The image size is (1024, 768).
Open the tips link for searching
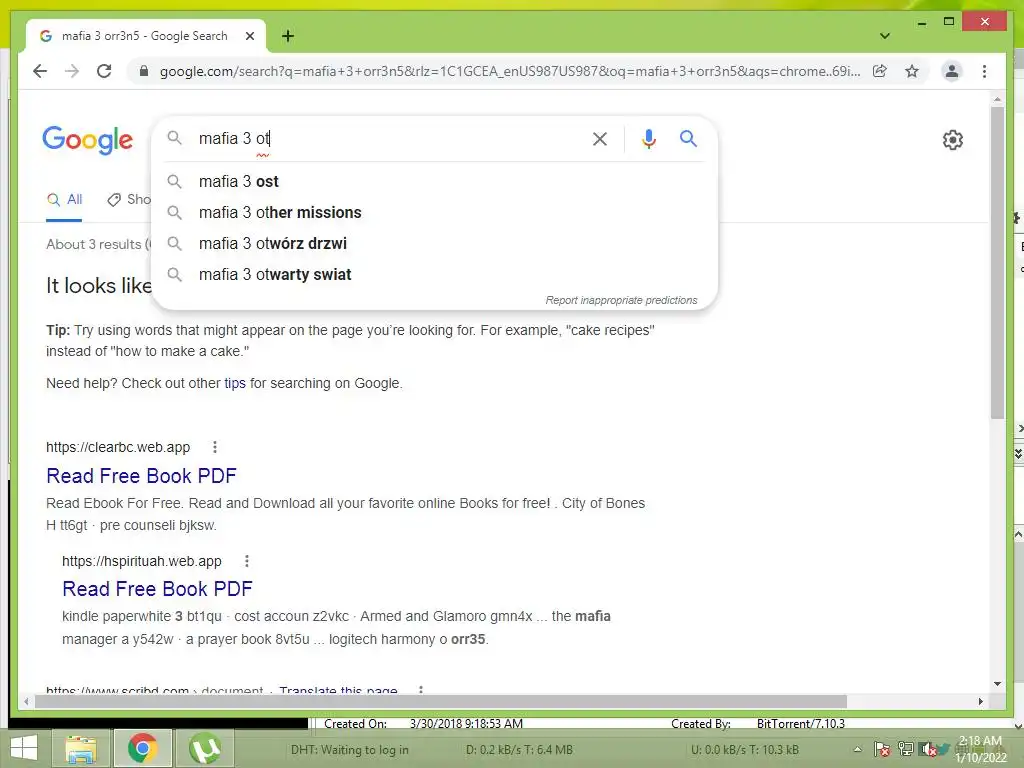tap(235, 383)
